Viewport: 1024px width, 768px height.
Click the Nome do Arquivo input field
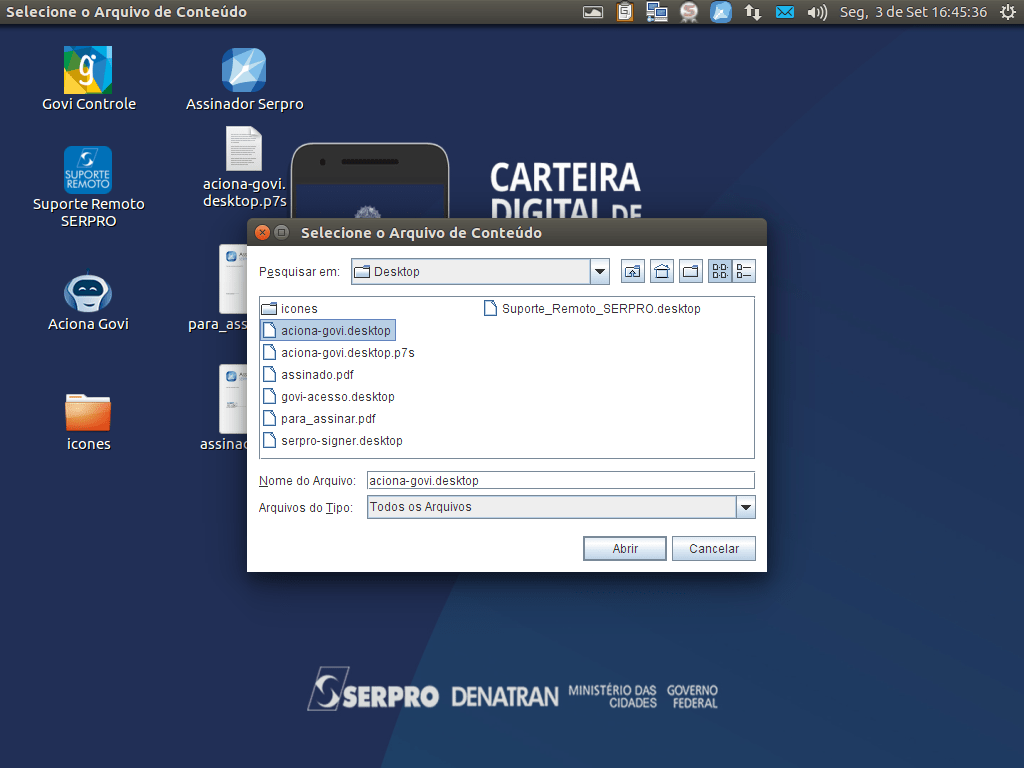coord(560,481)
